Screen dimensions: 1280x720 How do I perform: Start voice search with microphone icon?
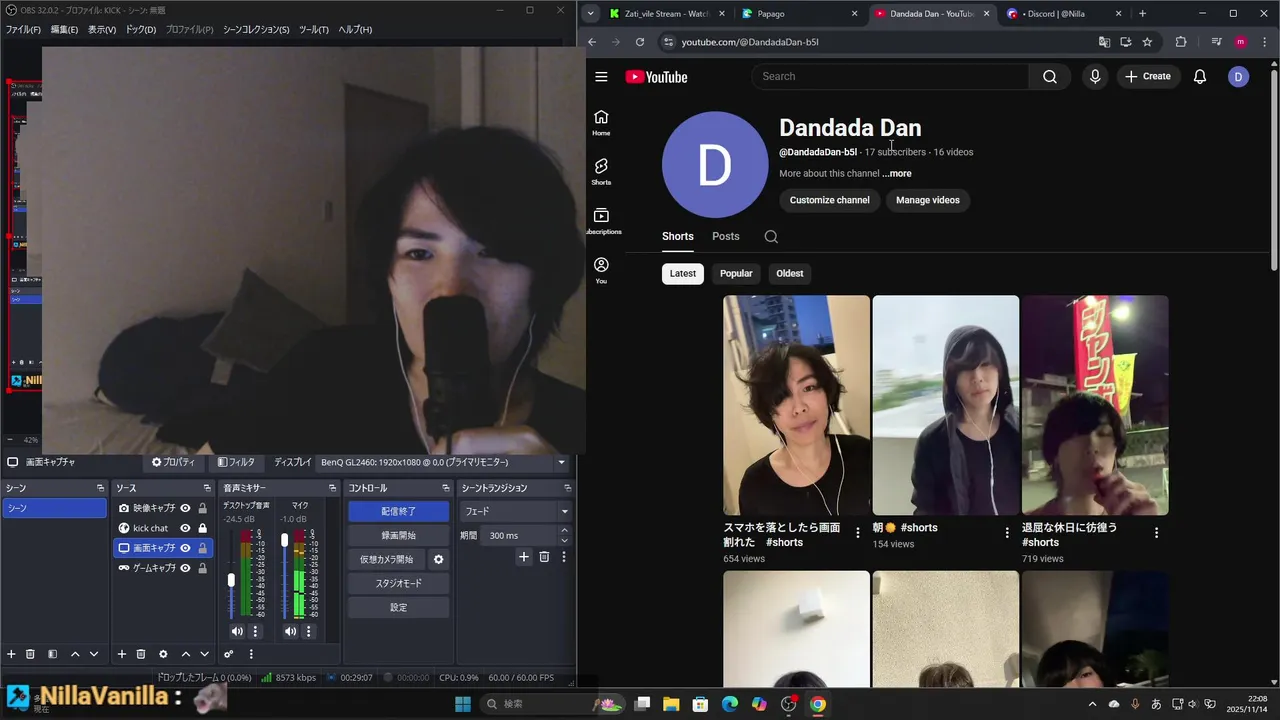(1095, 77)
